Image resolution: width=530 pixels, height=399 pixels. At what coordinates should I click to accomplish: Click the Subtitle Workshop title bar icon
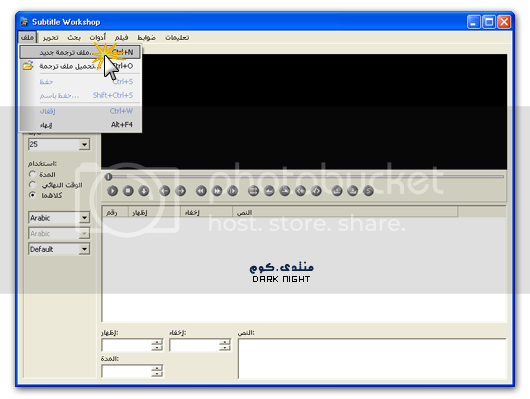click(x=24, y=22)
